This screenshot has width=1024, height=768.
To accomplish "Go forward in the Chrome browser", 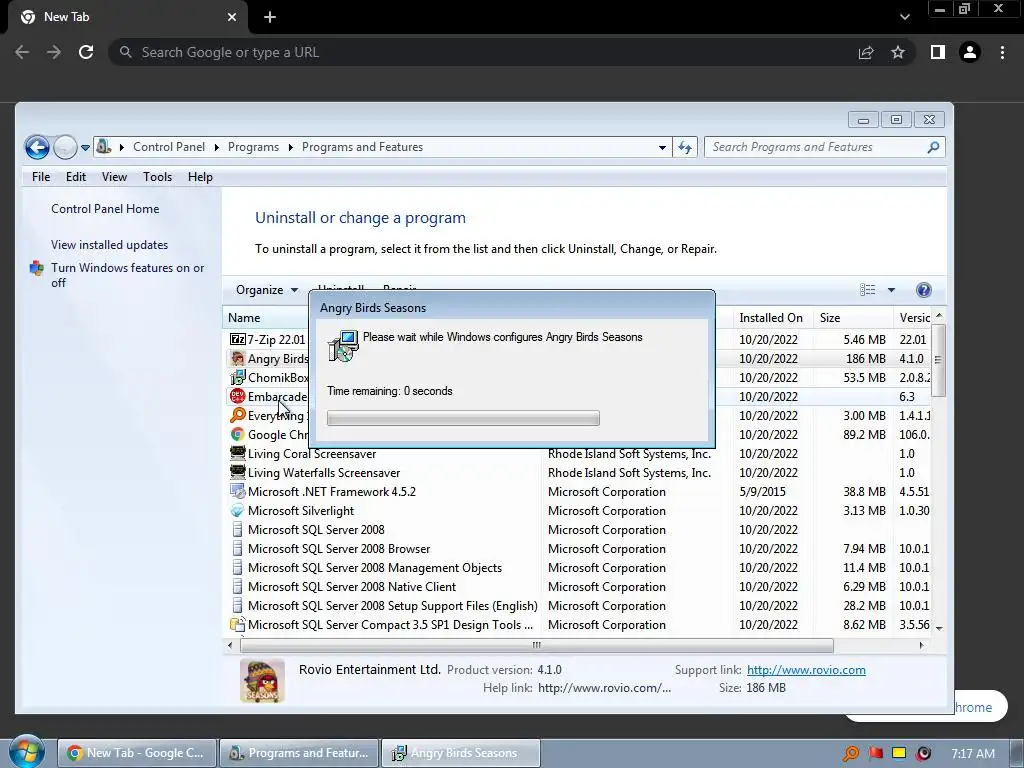I will pos(54,52).
